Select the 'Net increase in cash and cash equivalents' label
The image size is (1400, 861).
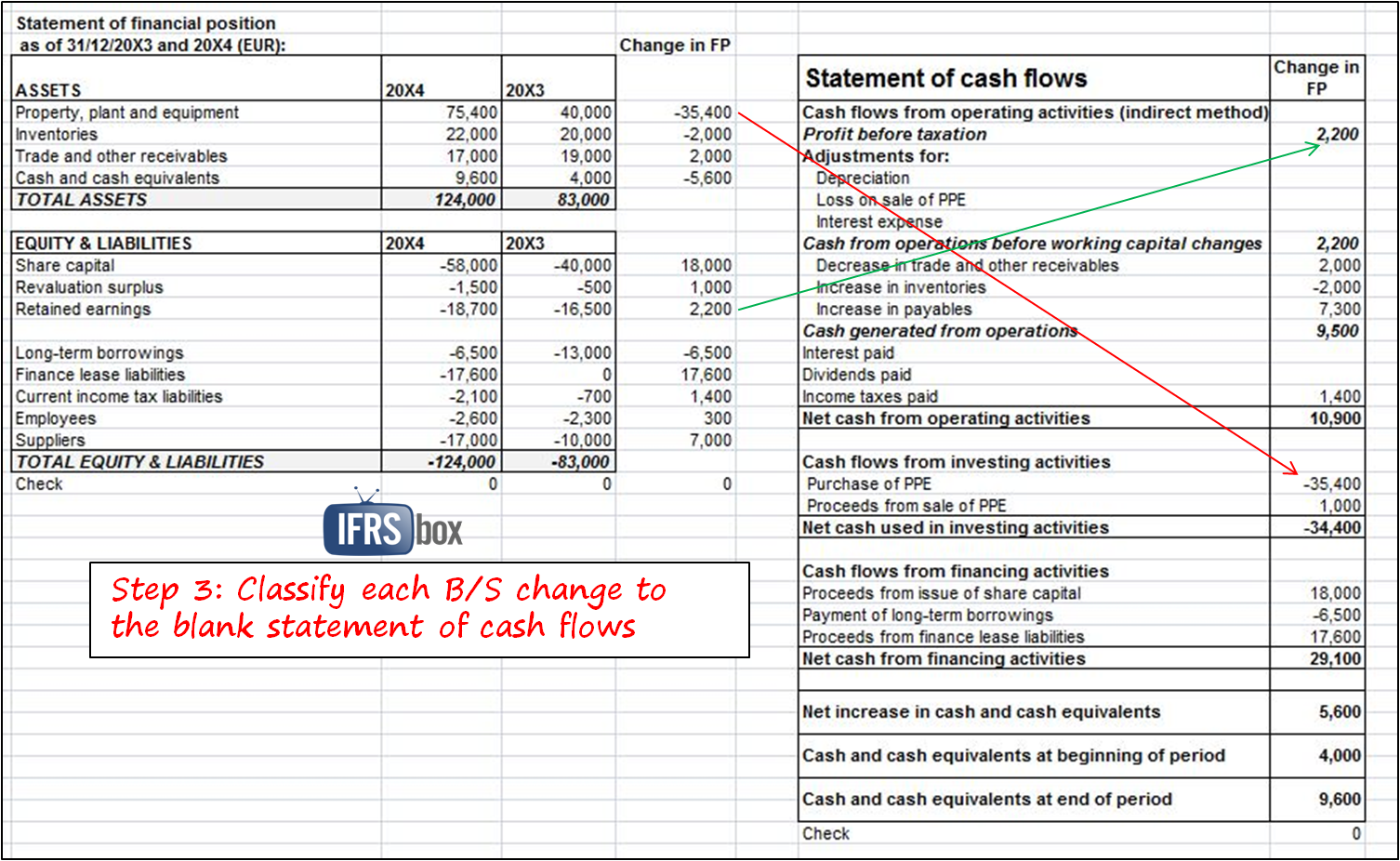click(x=981, y=712)
